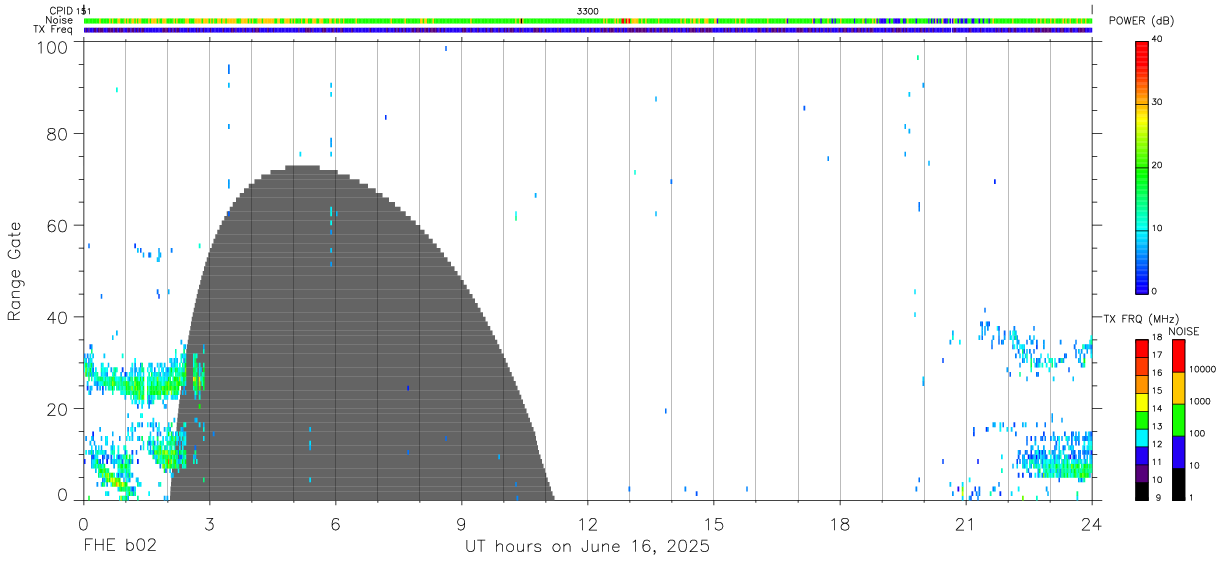
Task: Click the 'TX Freq' row label
Action: click(x=55, y=30)
